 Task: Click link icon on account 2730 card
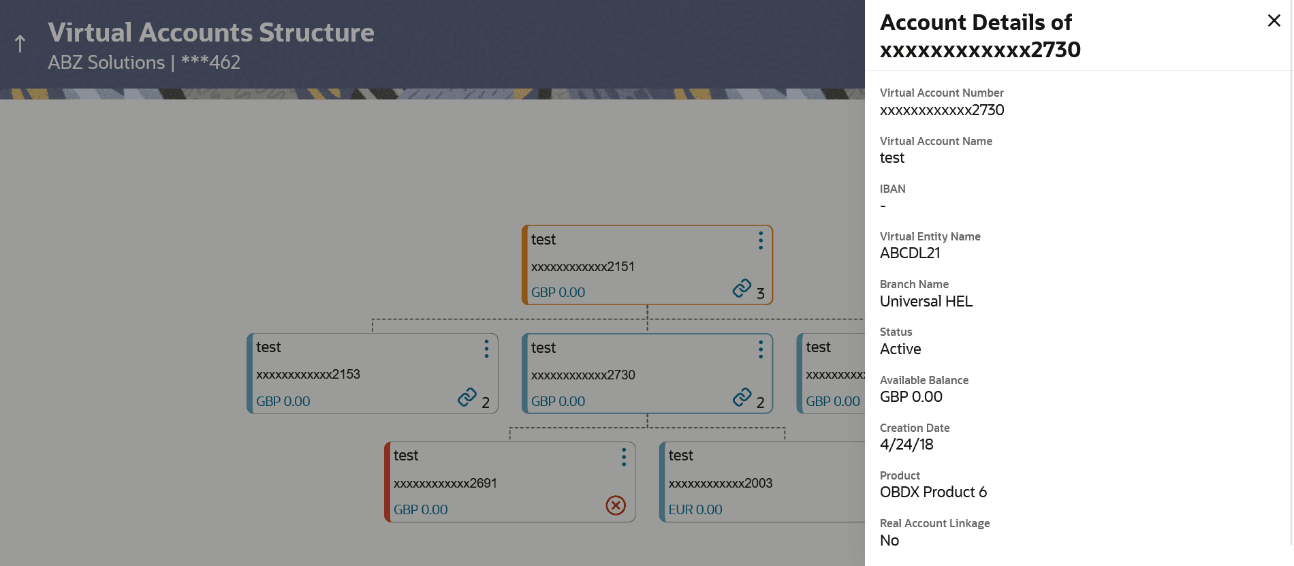click(741, 397)
